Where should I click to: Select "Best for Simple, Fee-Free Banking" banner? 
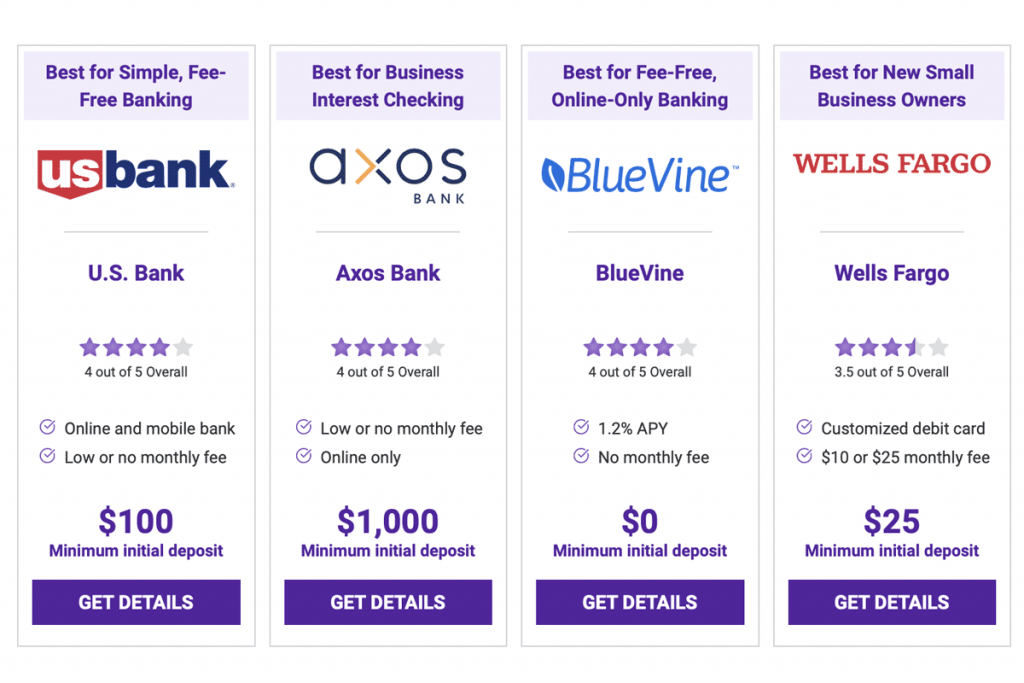[136, 86]
